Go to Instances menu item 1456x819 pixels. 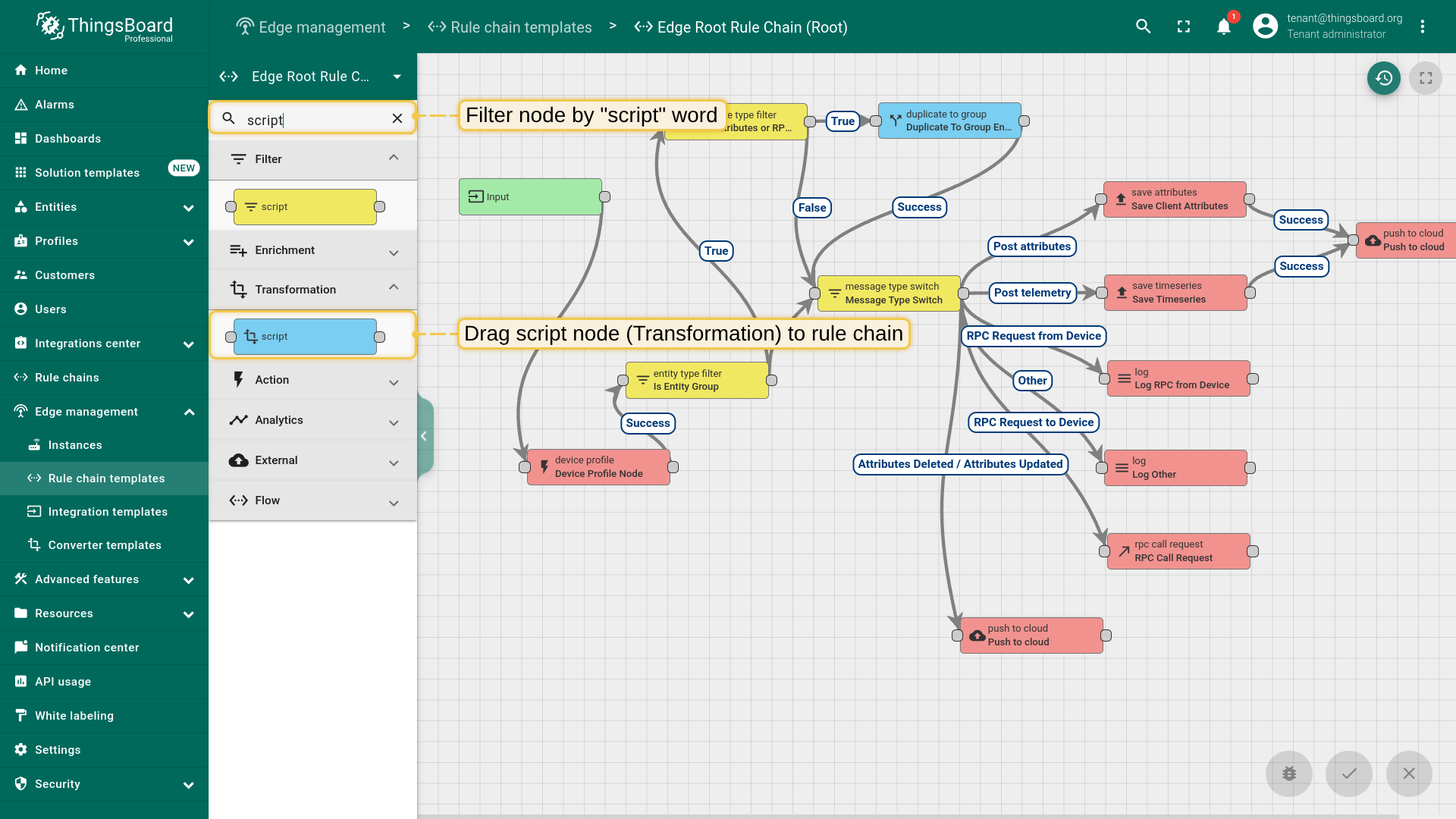pyautogui.click(x=75, y=445)
